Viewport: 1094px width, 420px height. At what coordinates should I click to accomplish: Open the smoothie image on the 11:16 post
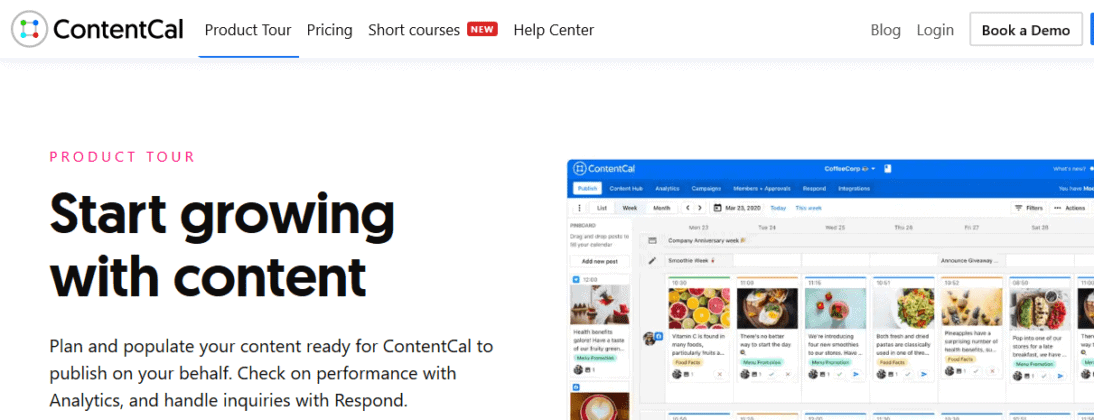(835, 308)
